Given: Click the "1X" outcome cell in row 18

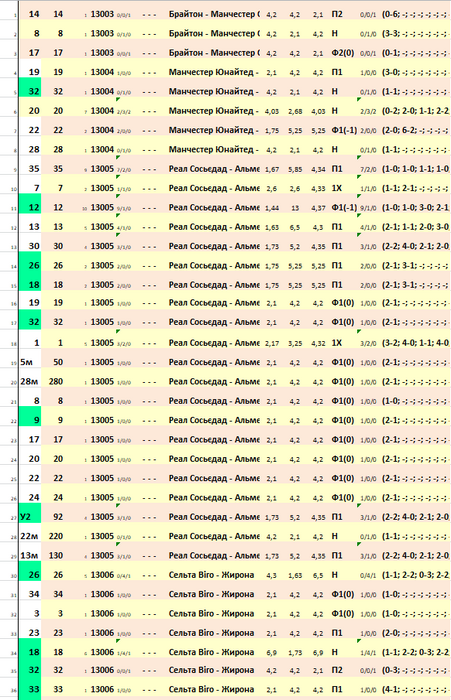Looking at the screenshot, I should click(x=337, y=343).
